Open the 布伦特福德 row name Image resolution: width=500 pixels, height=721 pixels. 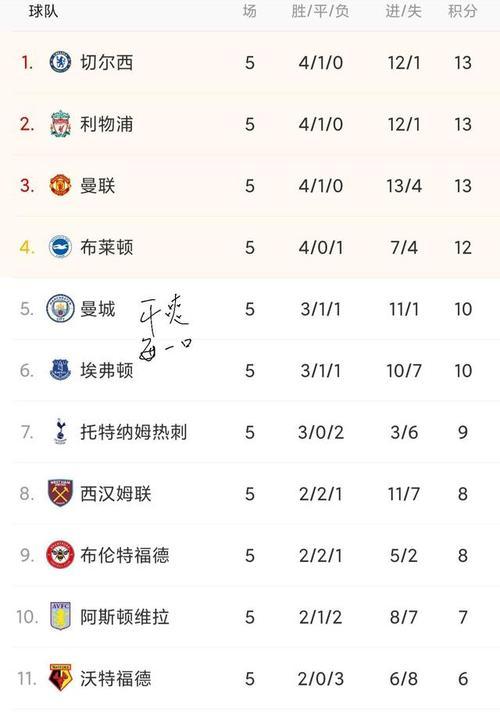coord(125,555)
